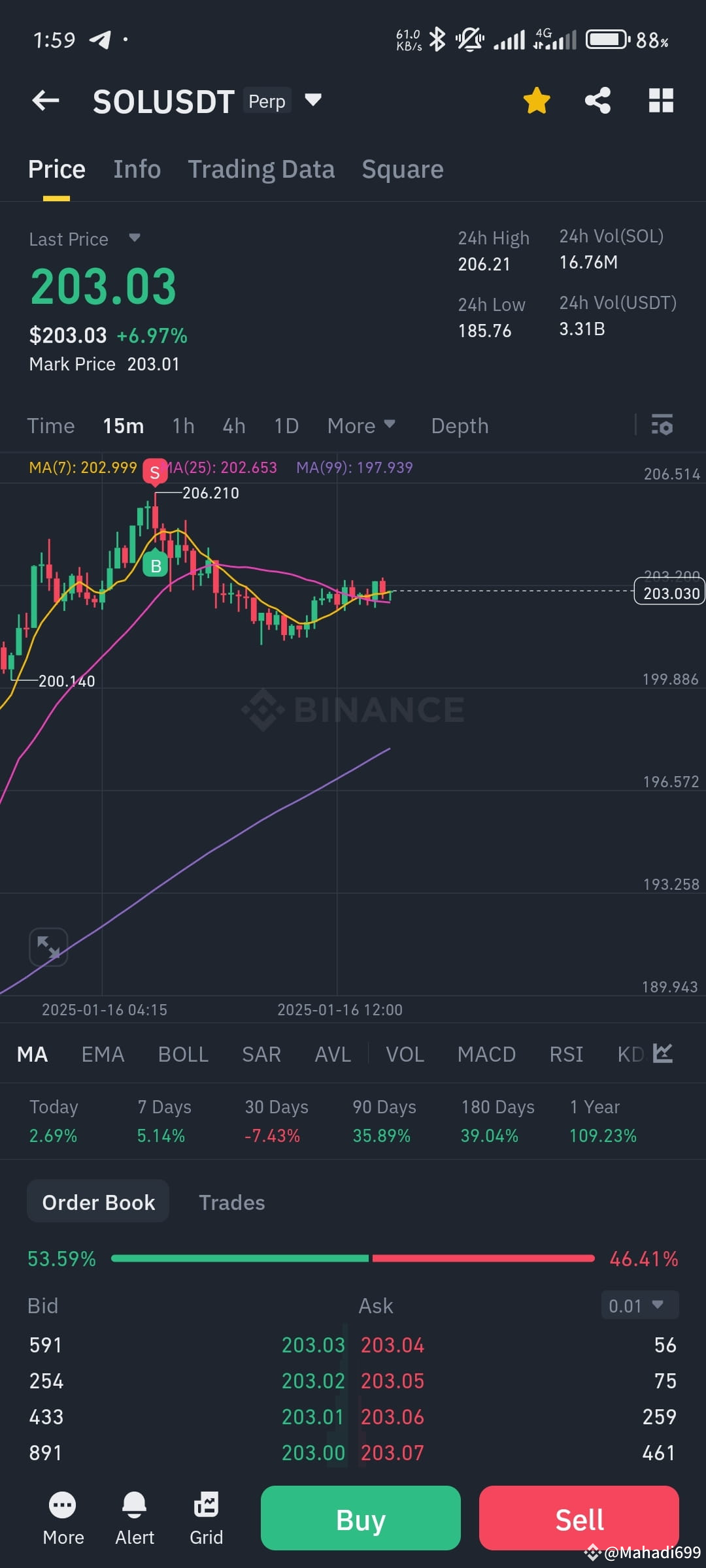Tap bid price 203.00
The width and height of the screenshot is (706, 1568).
coord(313,1452)
